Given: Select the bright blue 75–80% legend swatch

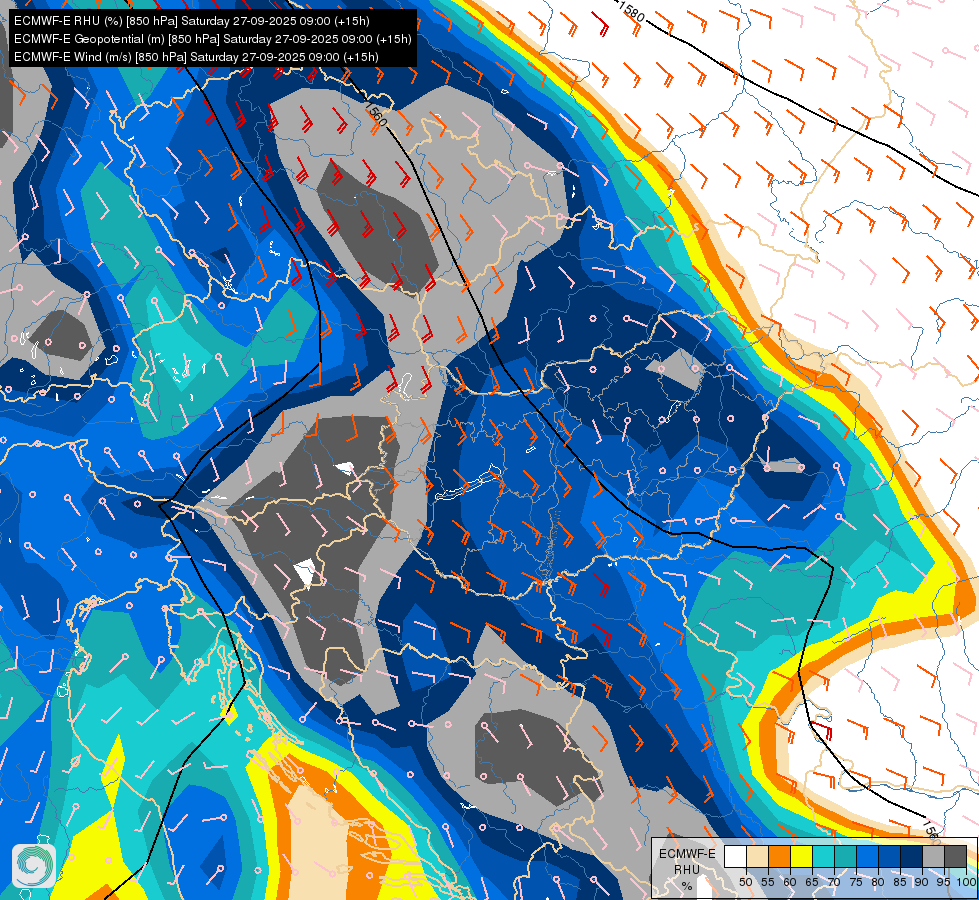Looking at the screenshot, I should pyautogui.click(x=867, y=856).
